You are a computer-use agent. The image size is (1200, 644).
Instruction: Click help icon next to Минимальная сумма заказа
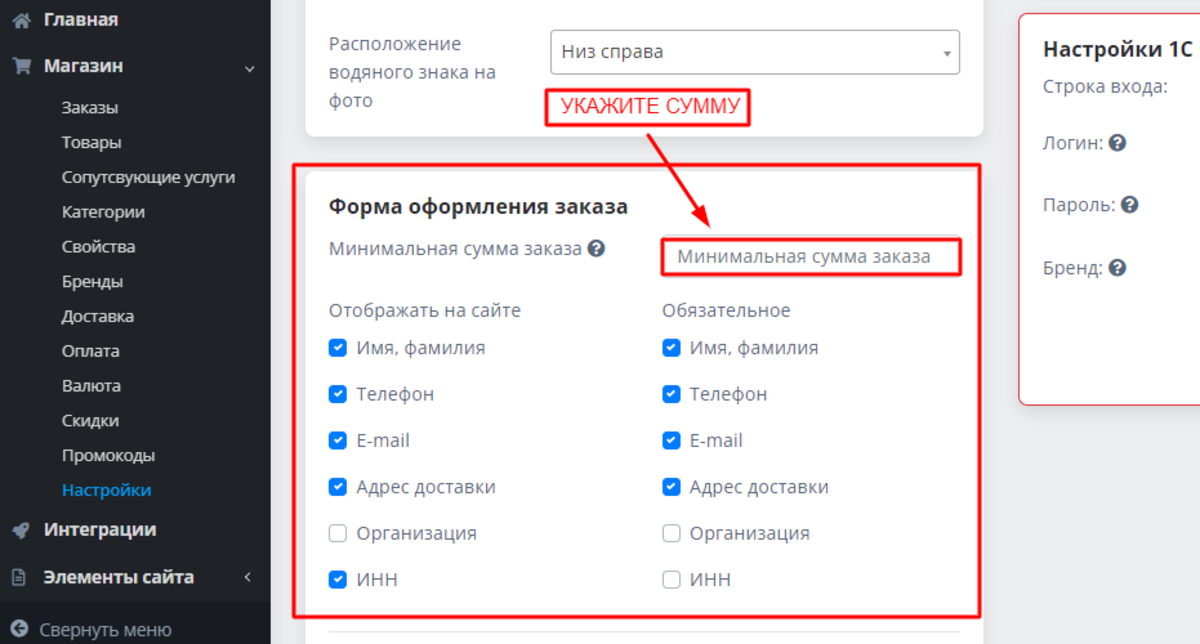[596, 249]
